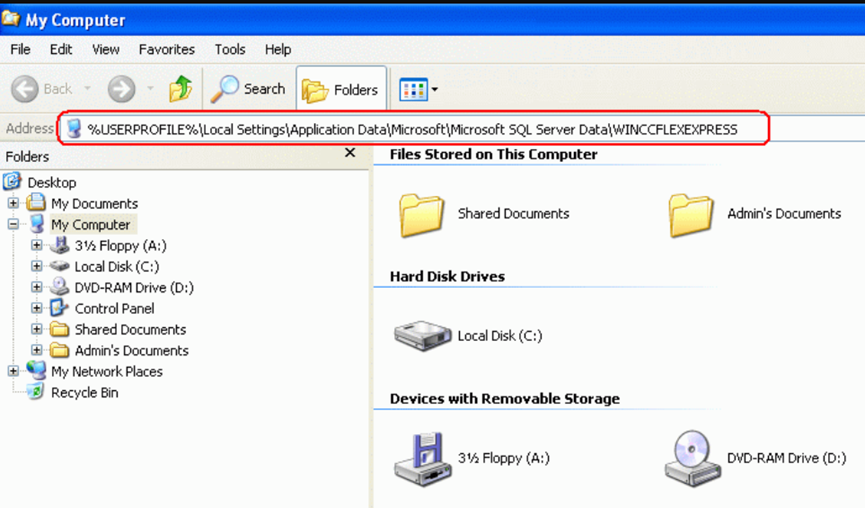Select Local Disk (C:) drive icon in main pane

[422, 335]
